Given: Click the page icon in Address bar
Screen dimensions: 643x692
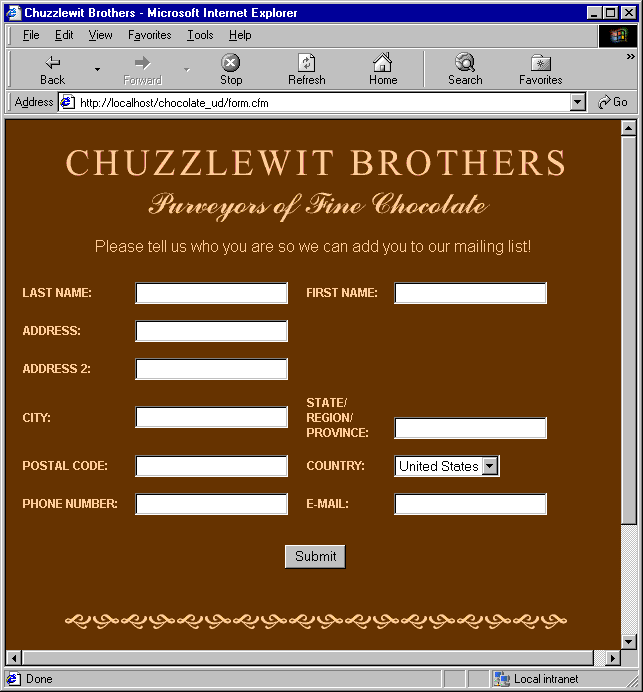Looking at the screenshot, I should point(67,102).
